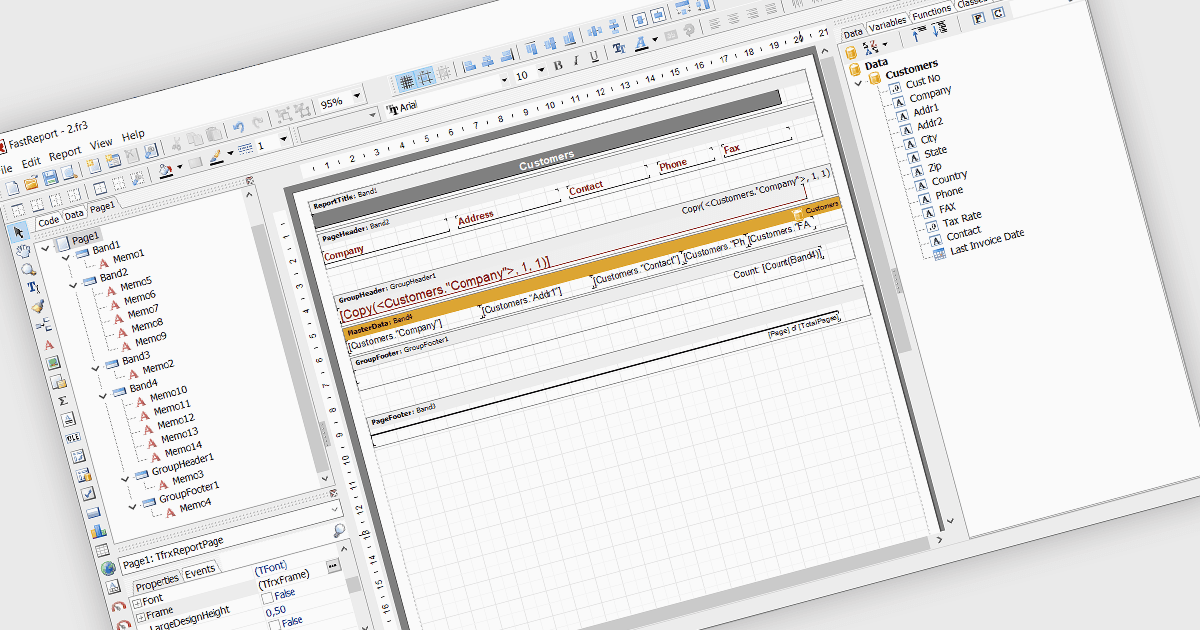Toggle Bold text formatting
Screen dimensions: 1200x630
[558, 65]
